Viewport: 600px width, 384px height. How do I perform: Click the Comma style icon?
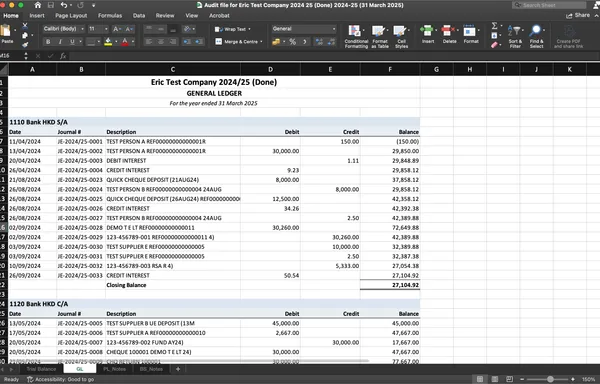click(x=305, y=42)
